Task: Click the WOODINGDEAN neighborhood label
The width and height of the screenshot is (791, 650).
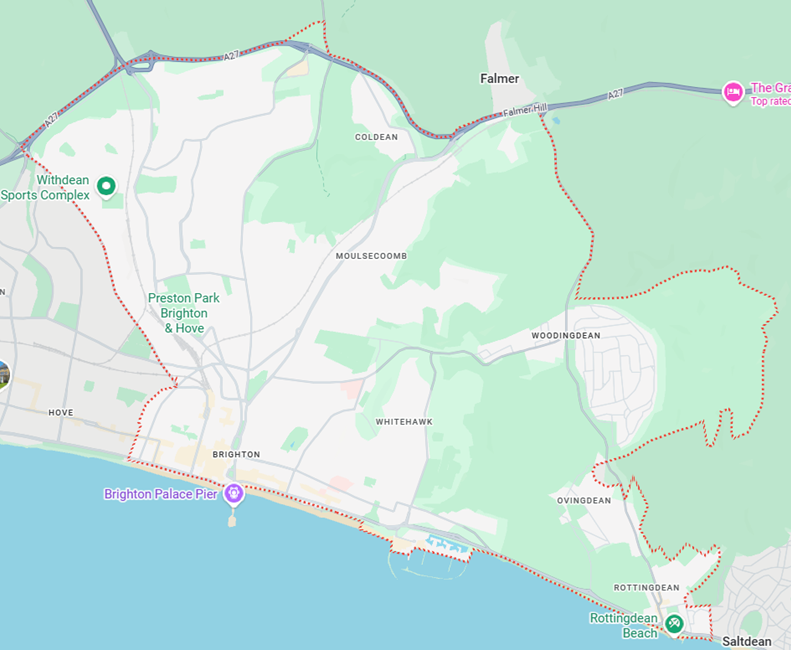Action: tap(566, 336)
